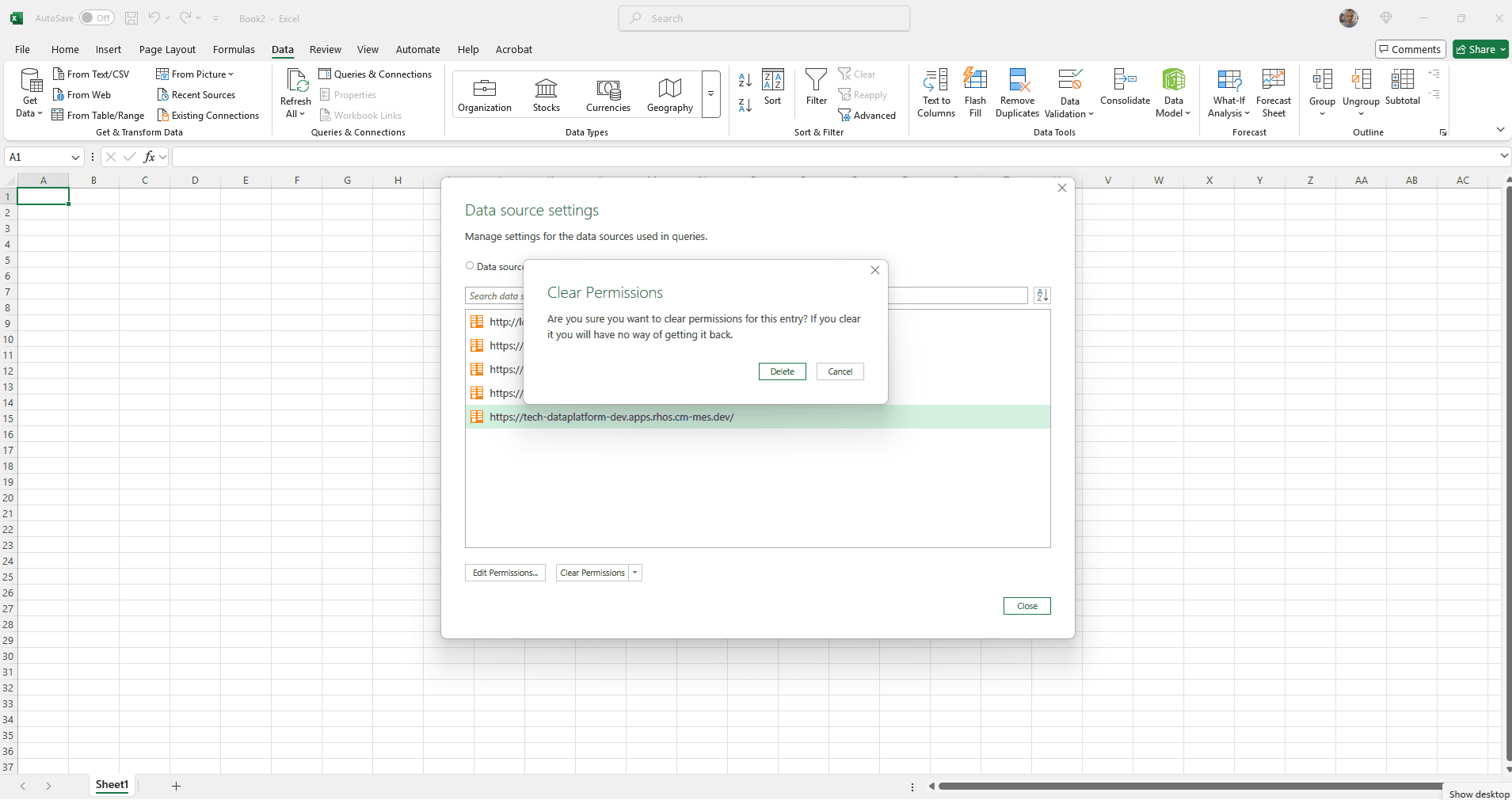The image size is (1512, 800).
Task: Click the Sort A to Z icon
Action: click(745, 80)
